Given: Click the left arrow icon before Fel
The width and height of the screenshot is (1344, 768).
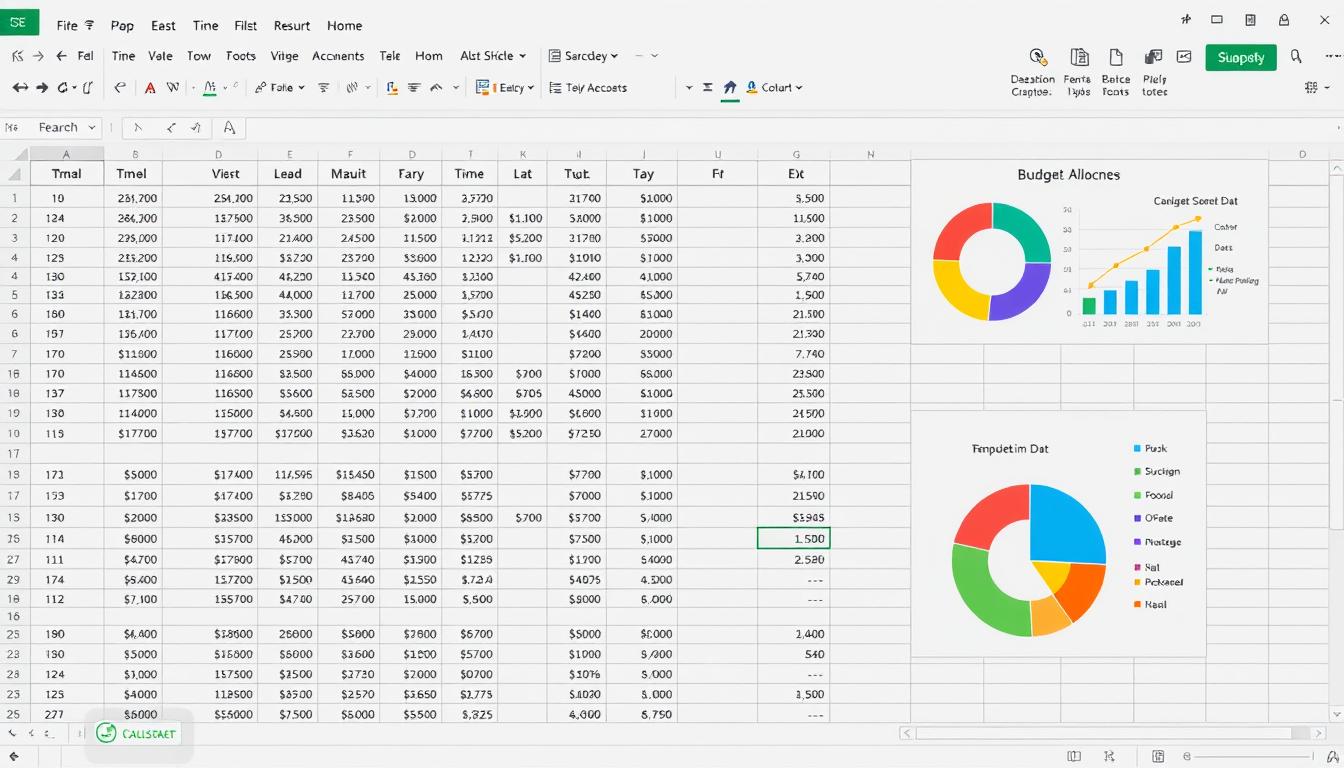Looking at the screenshot, I should (x=61, y=57).
